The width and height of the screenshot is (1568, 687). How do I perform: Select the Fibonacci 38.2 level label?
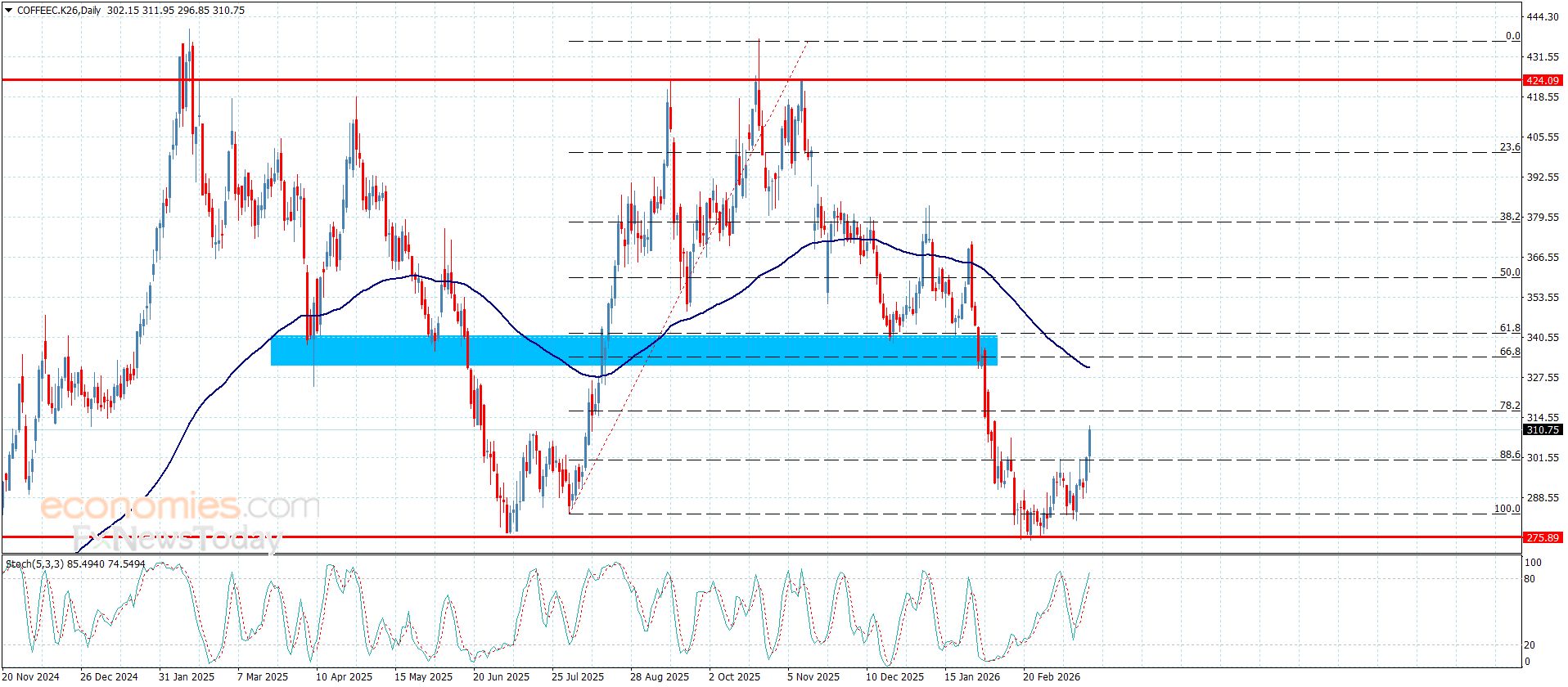pyautogui.click(x=1510, y=217)
